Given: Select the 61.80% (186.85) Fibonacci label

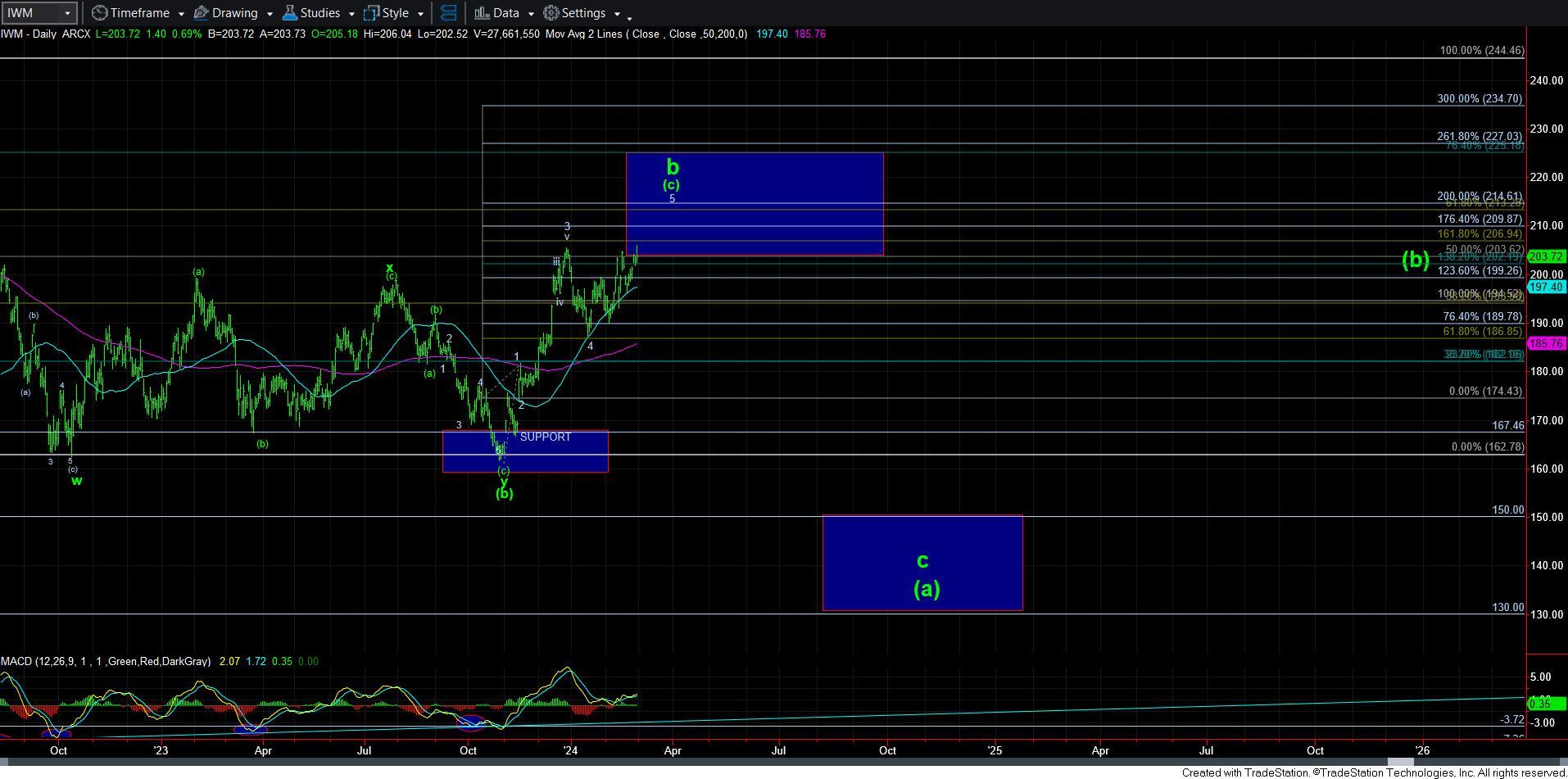Looking at the screenshot, I should point(1482,331).
